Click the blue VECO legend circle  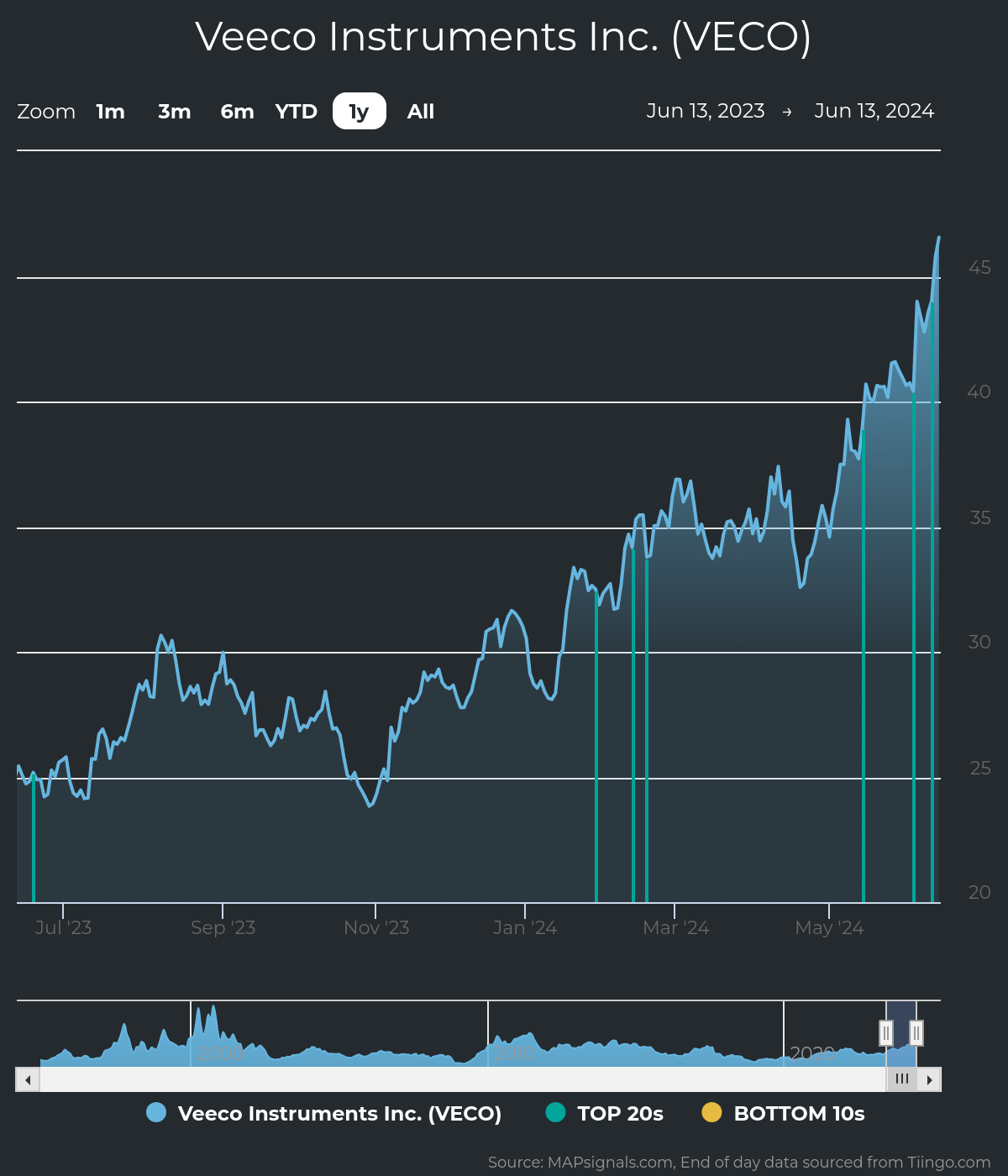pyautogui.click(x=156, y=1112)
